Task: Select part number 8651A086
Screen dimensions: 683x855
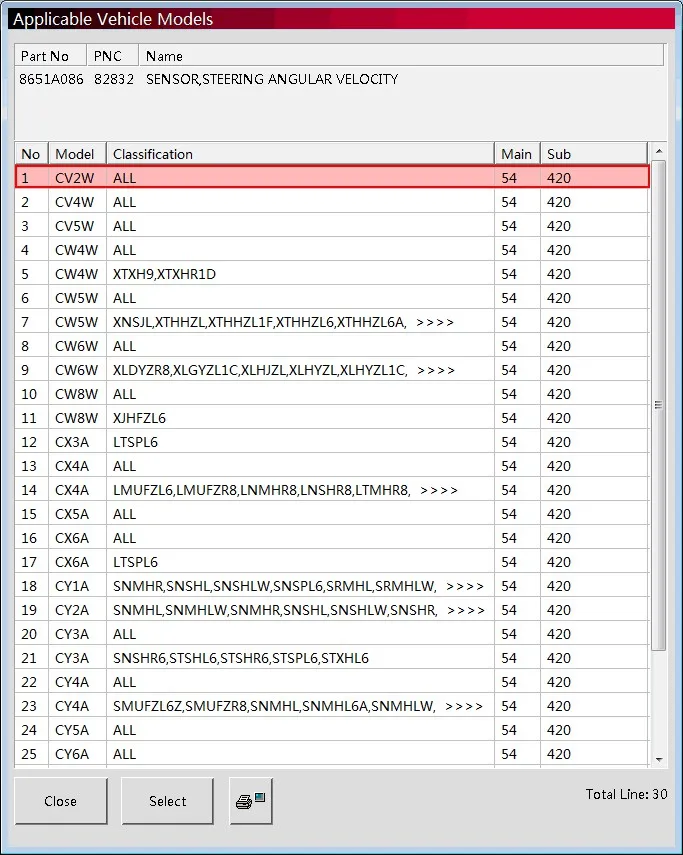Action: pyautogui.click(x=51, y=79)
